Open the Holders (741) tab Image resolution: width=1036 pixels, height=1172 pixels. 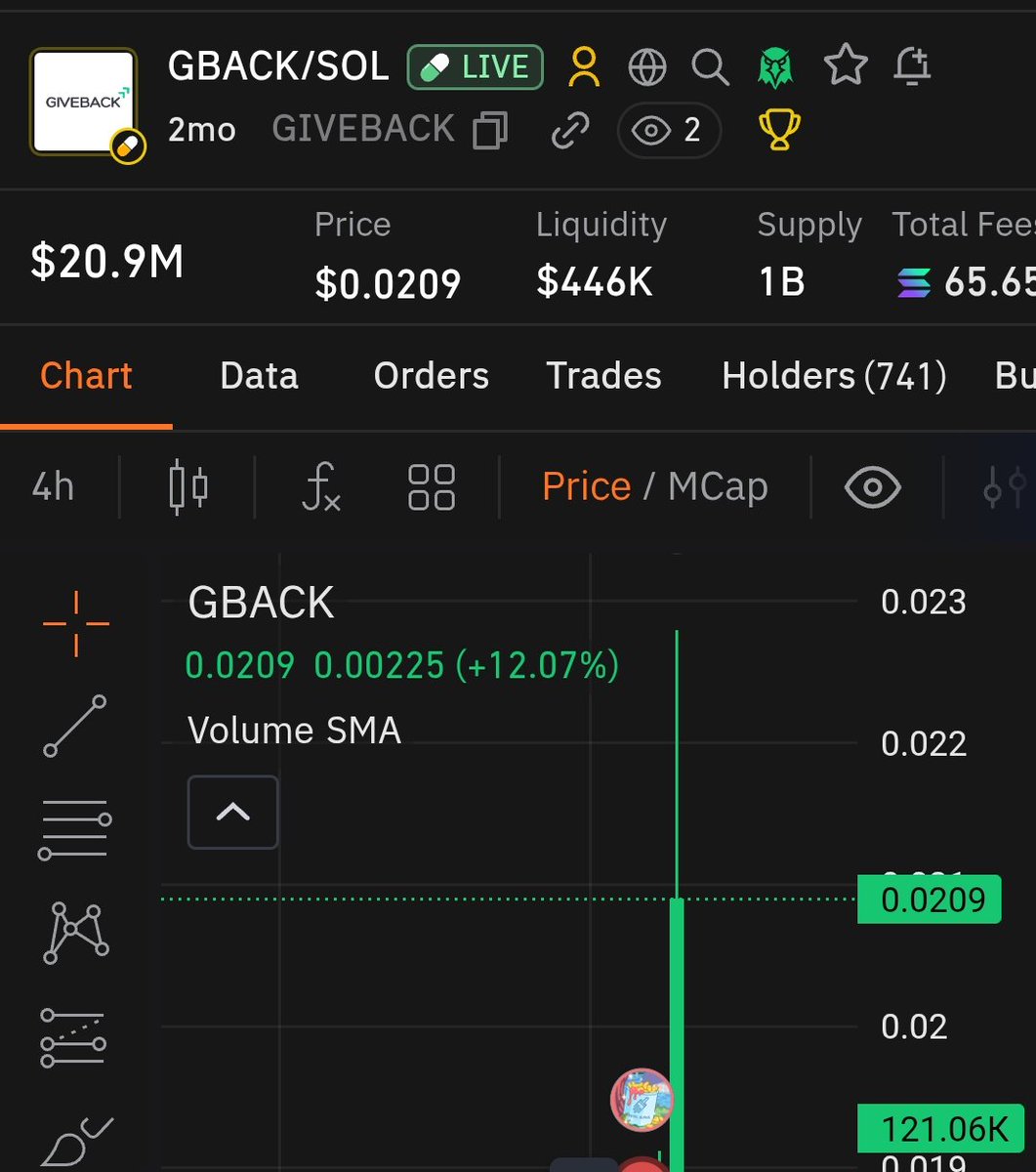click(x=834, y=376)
